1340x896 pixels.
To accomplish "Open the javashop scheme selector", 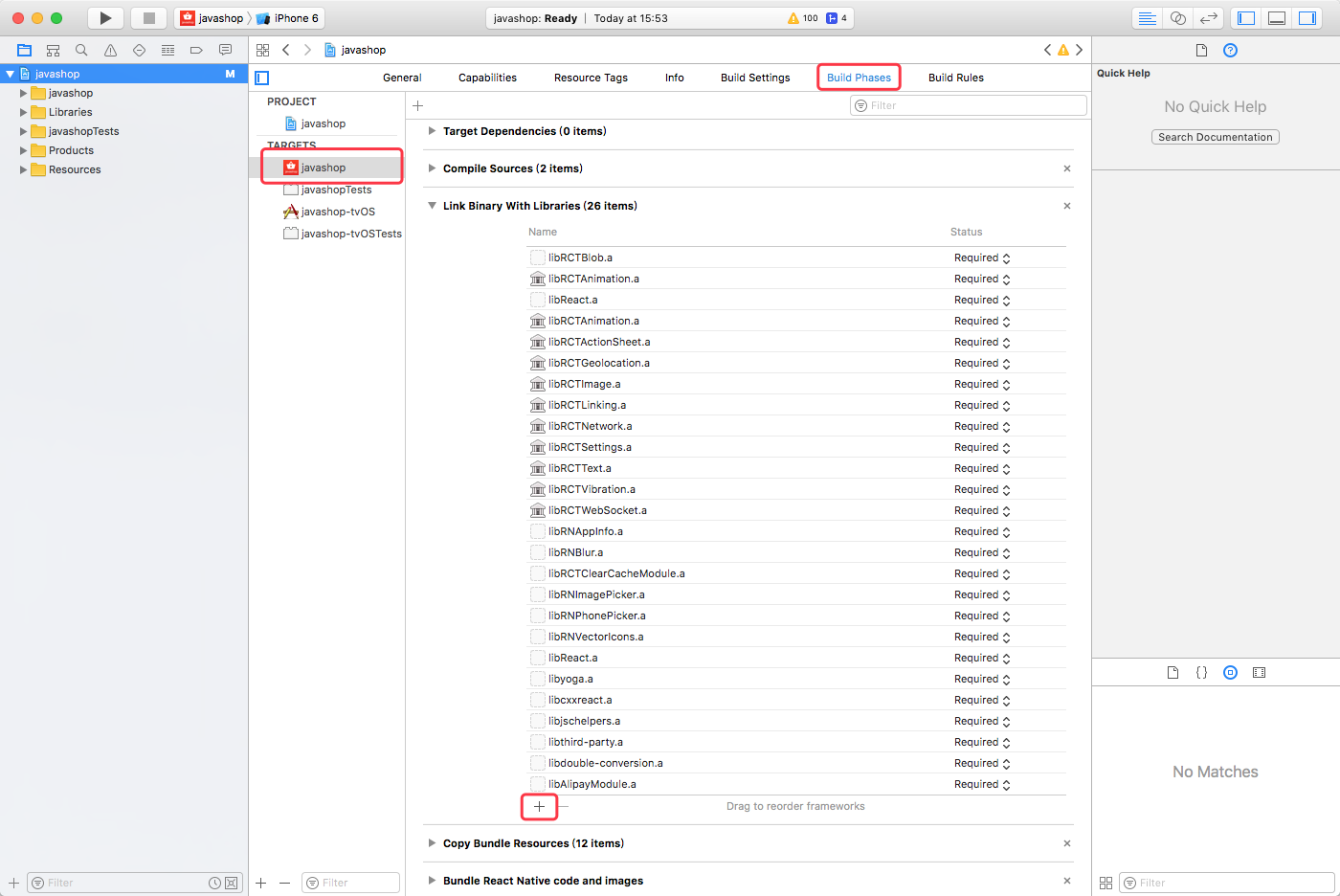I will [212, 18].
